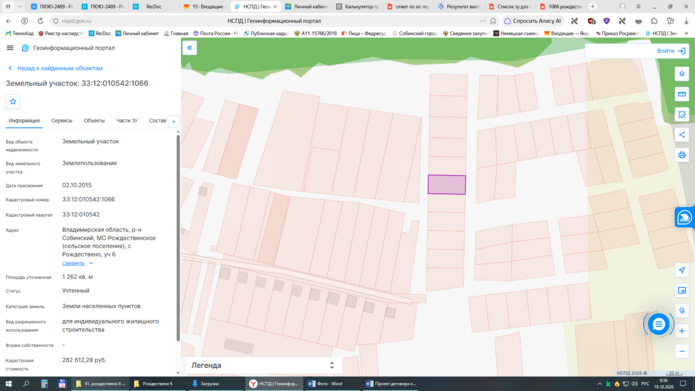Click the share icon on map toolbar
The image size is (695, 391).
click(x=682, y=135)
